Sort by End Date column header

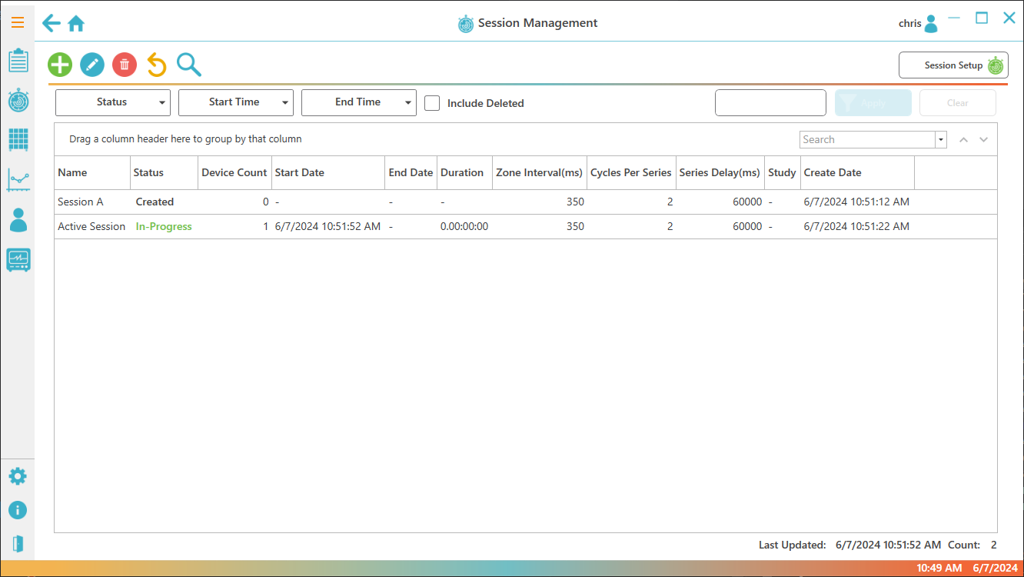click(x=411, y=172)
